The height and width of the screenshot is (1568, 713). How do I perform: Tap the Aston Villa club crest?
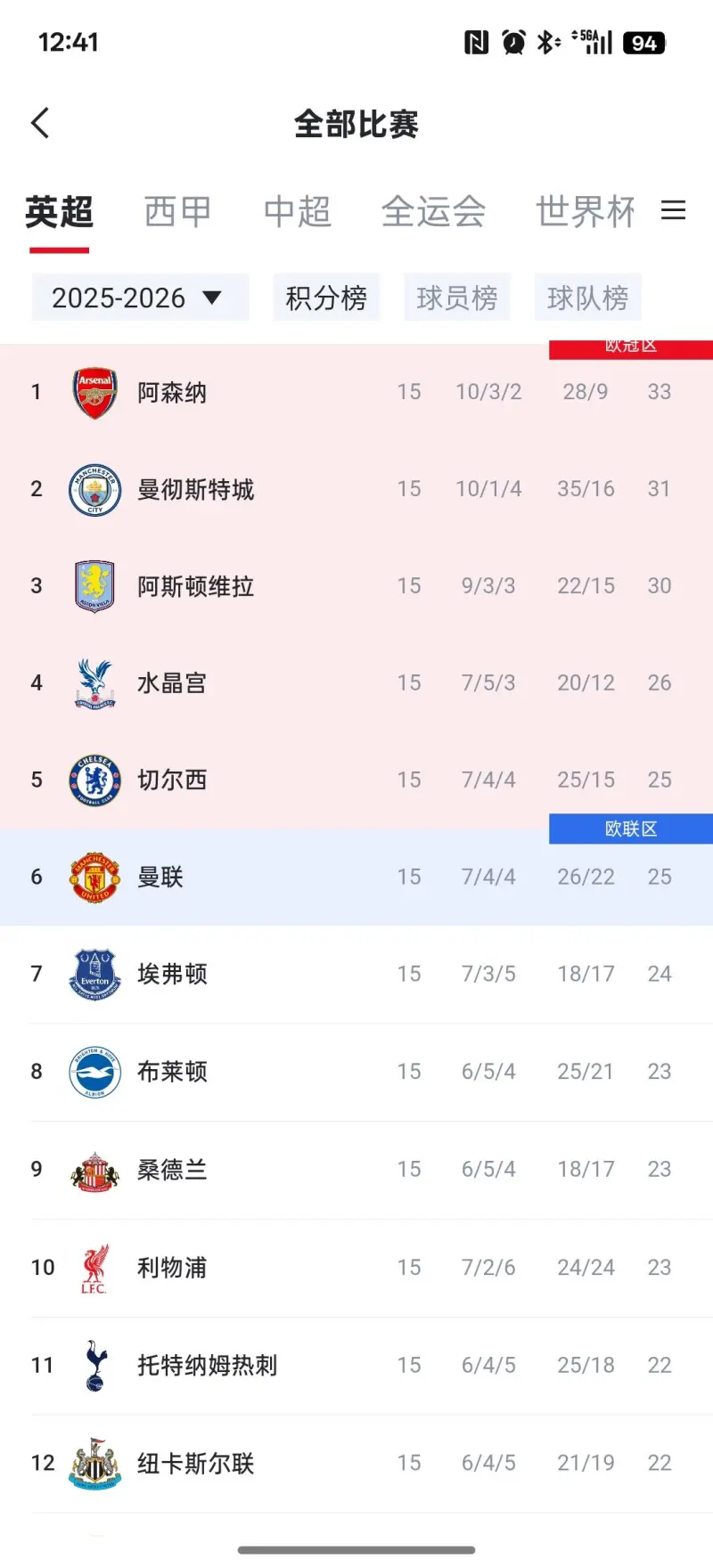tap(94, 586)
